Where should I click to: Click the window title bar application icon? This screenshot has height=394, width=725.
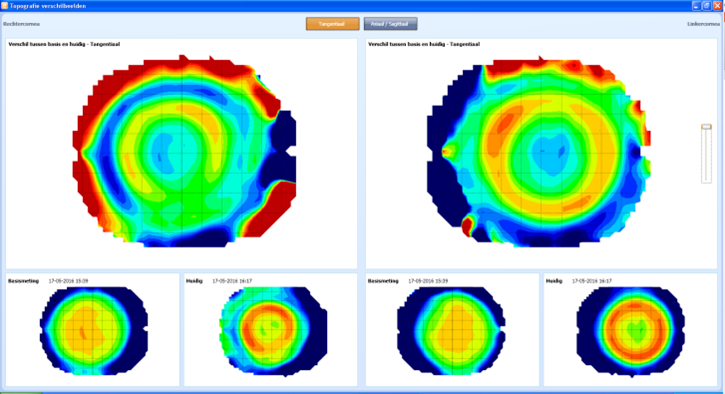[5, 6]
